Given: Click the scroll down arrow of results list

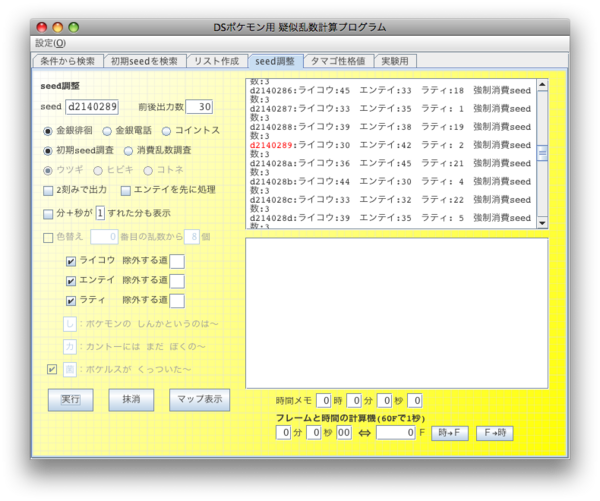Looking at the screenshot, I should click(542, 223).
